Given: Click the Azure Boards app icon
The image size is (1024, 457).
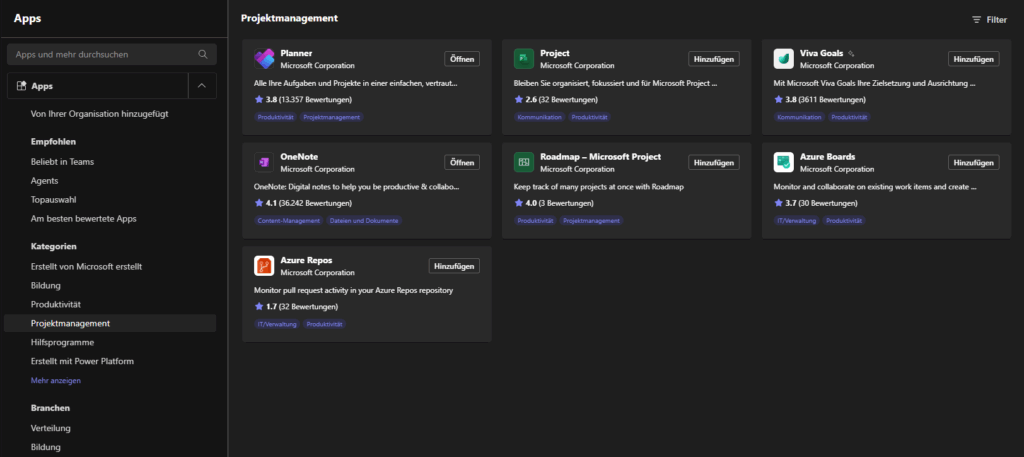Looking at the screenshot, I should point(784,163).
